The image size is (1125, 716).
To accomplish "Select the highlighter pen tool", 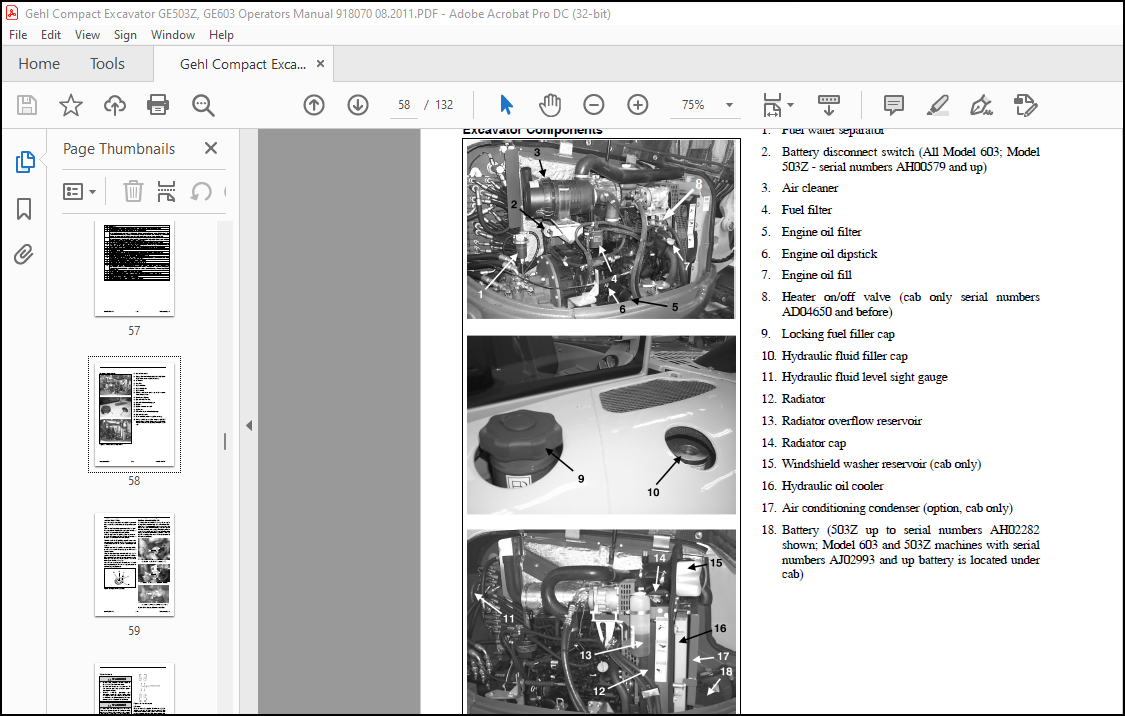I will tap(938, 105).
